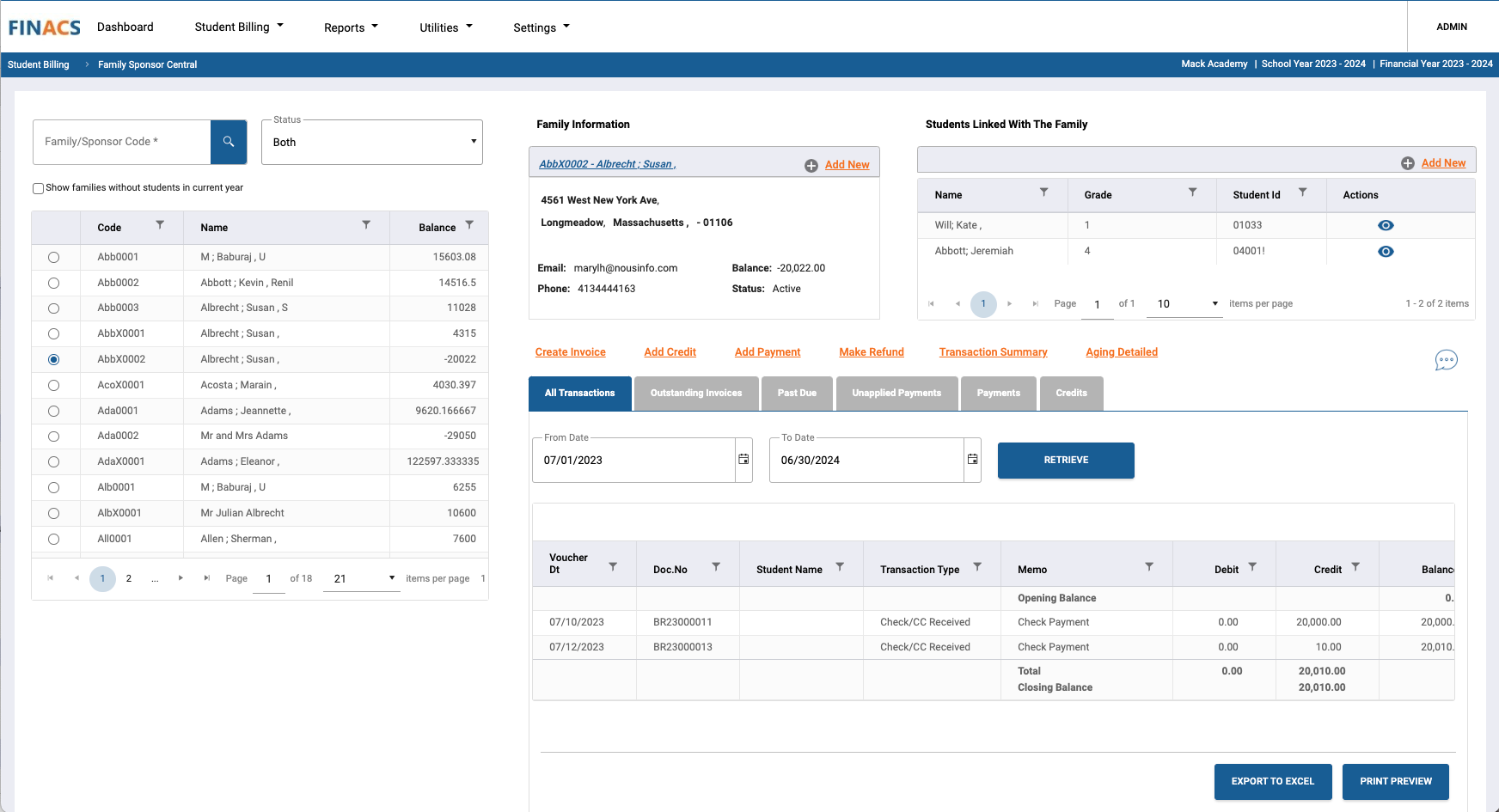Click the Family/Sponsor Code input field
The width and height of the screenshot is (1499, 812).
[x=122, y=142]
